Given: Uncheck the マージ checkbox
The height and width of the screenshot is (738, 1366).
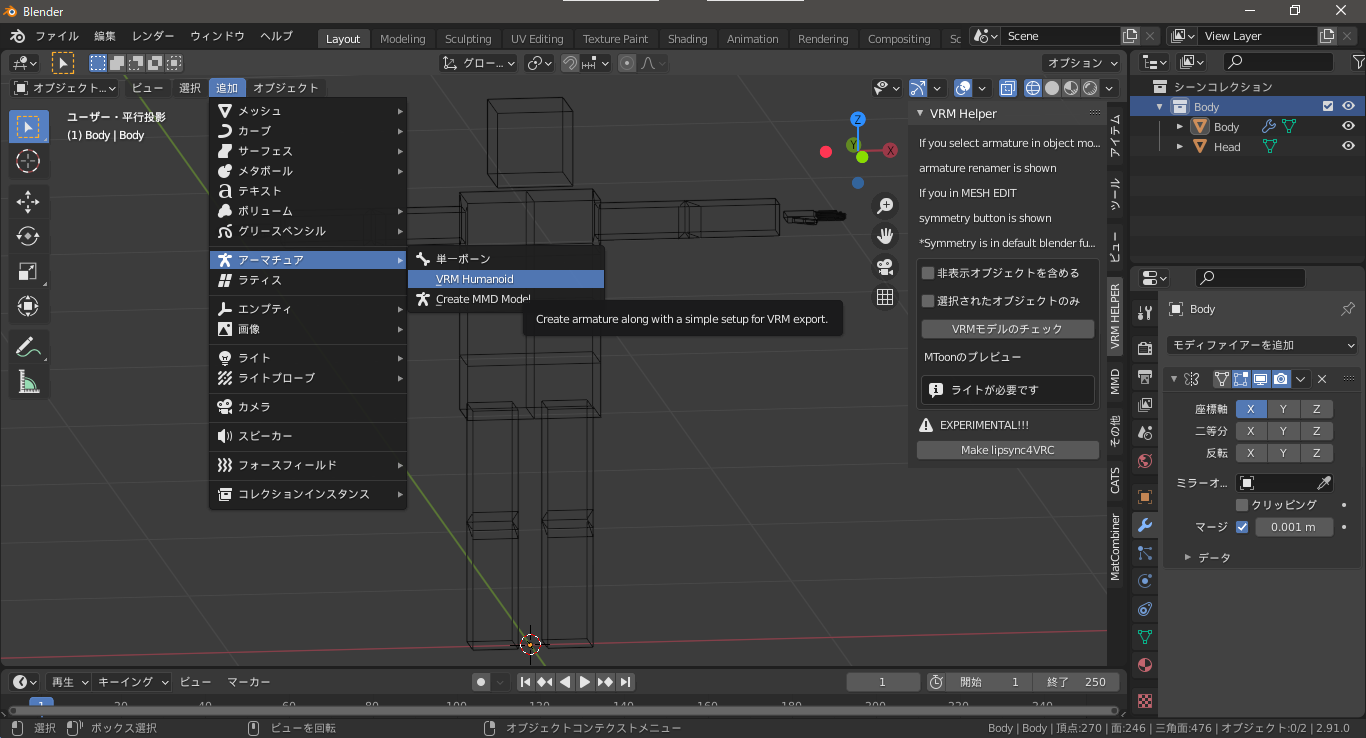Looking at the screenshot, I should [x=1242, y=527].
